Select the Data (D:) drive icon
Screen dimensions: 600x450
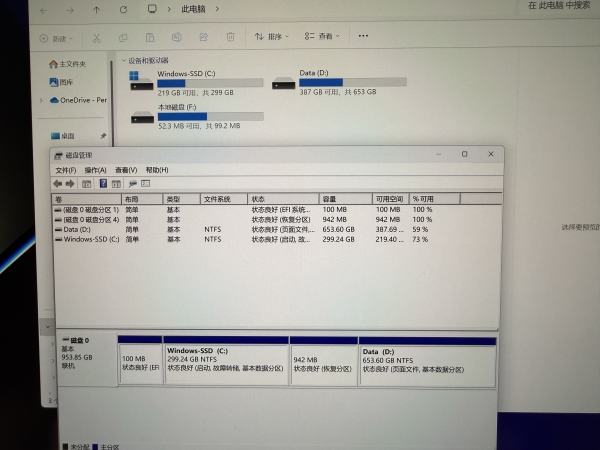pos(284,83)
